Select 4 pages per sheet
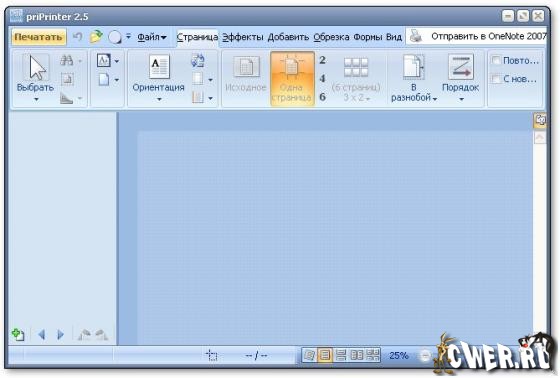560x378 pixels. coord(322,78)
